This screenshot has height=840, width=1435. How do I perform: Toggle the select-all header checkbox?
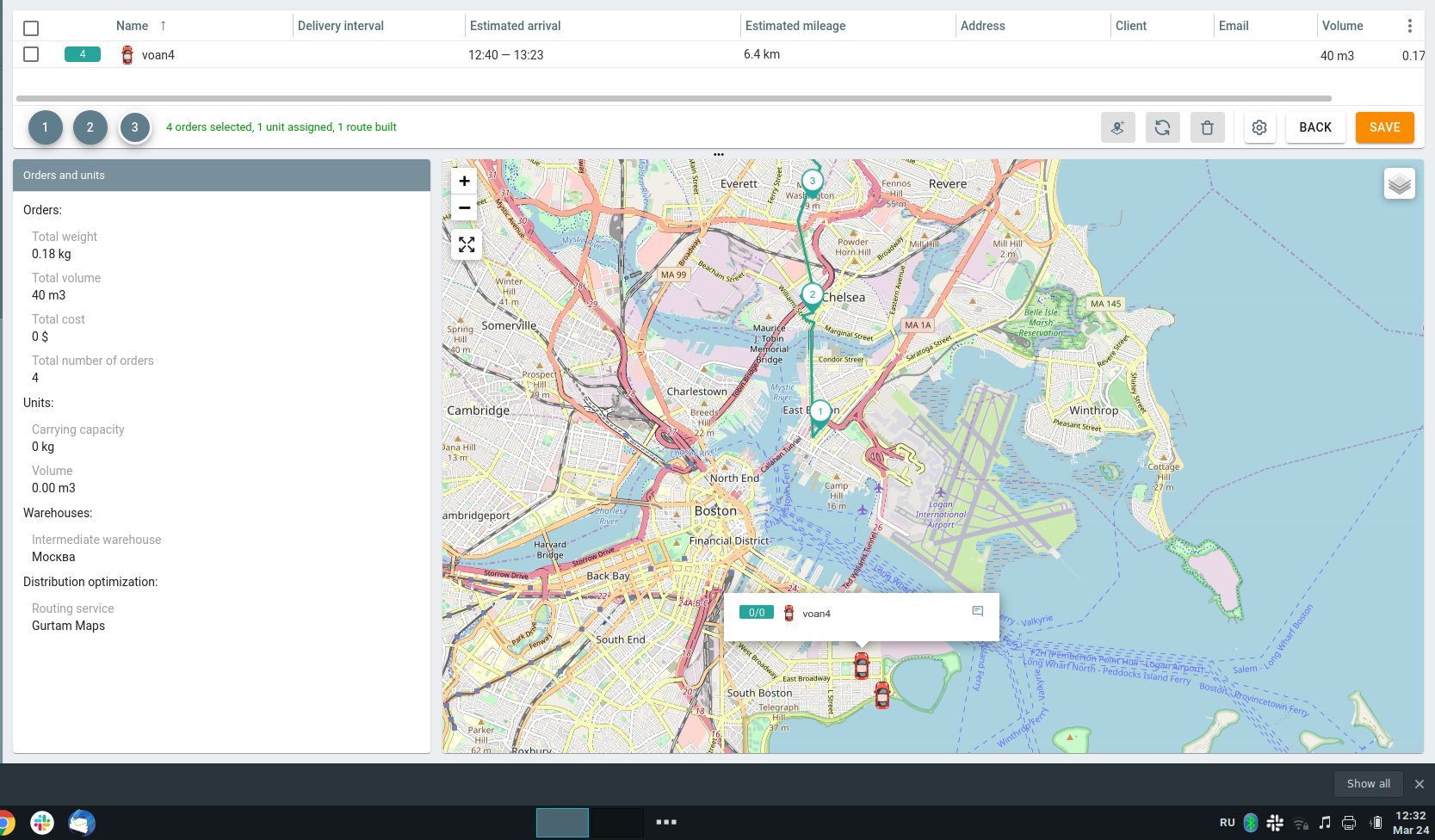click(31, 28)
